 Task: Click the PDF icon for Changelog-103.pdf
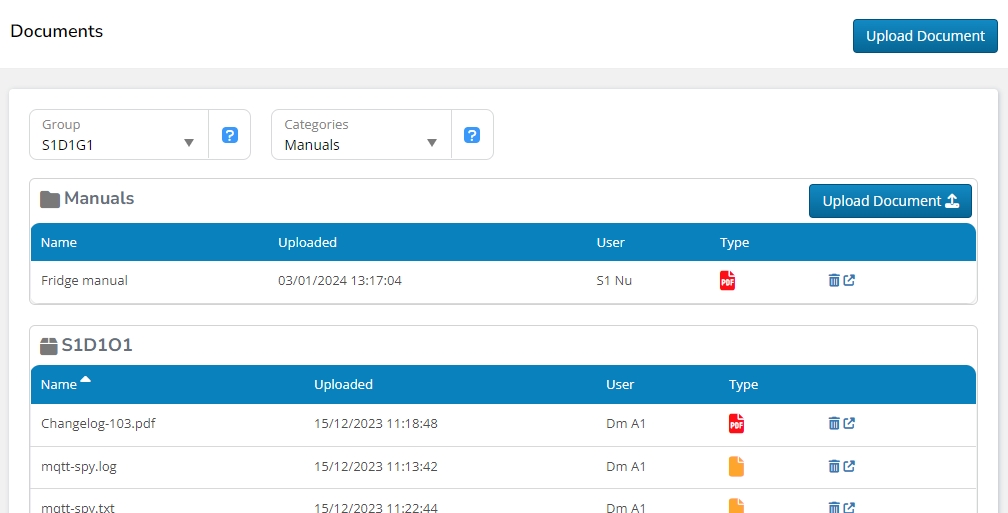(x=736, y=424)
